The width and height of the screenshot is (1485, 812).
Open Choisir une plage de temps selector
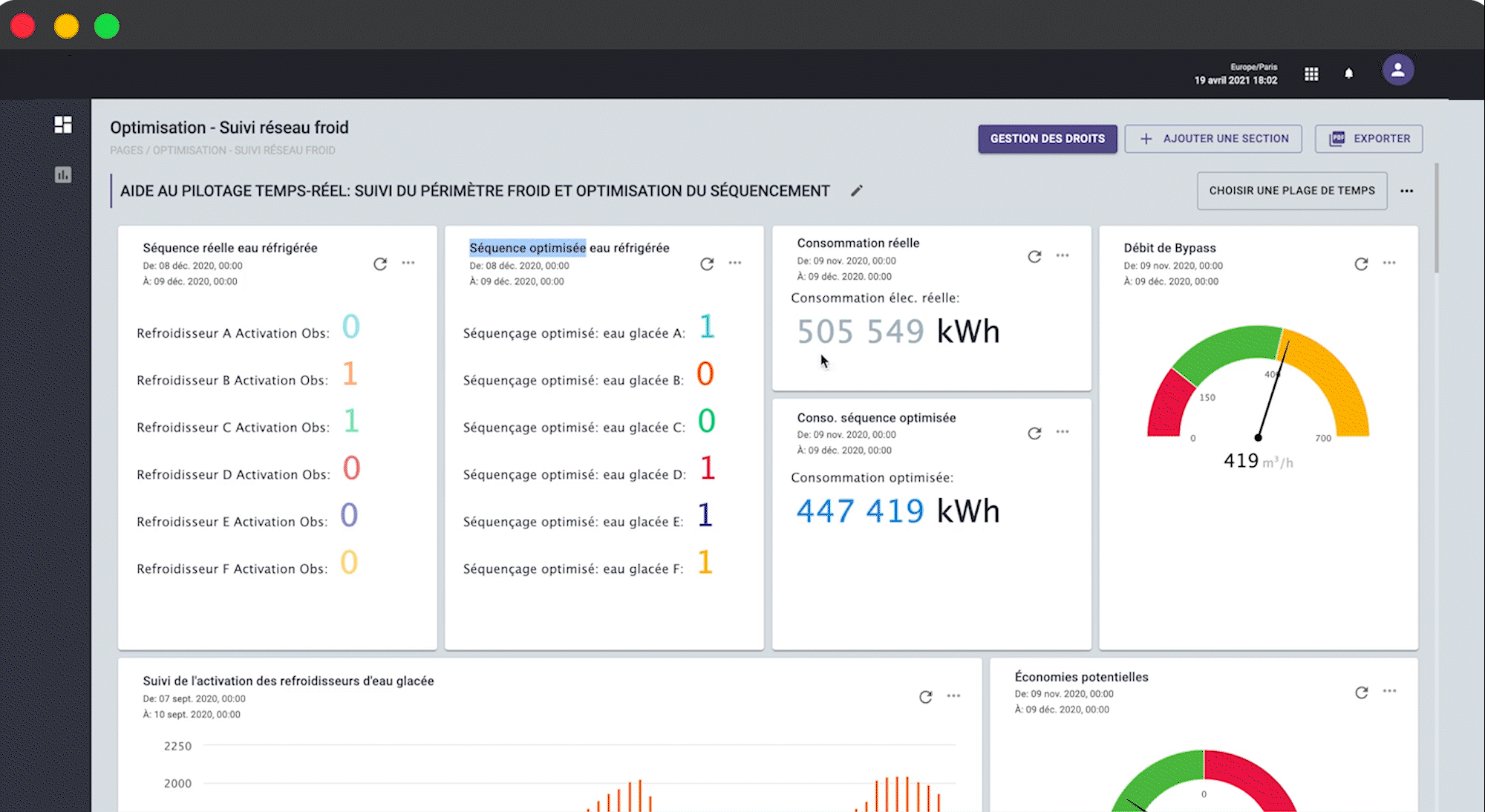(1291, 191)
